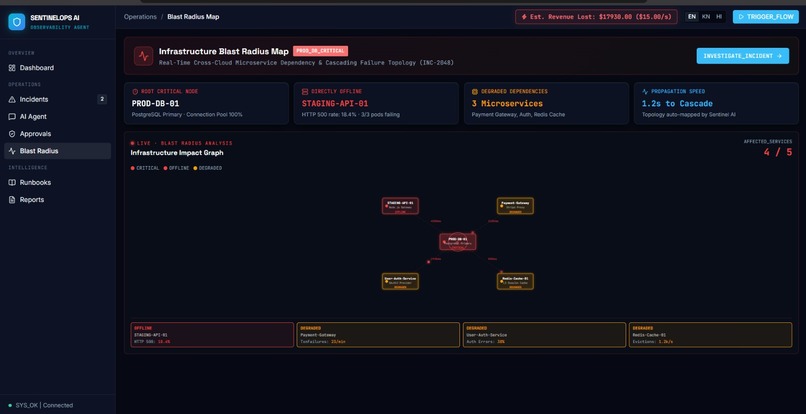
Task: Click the '4 / 5' affected services count
Action: pos(778,152)
